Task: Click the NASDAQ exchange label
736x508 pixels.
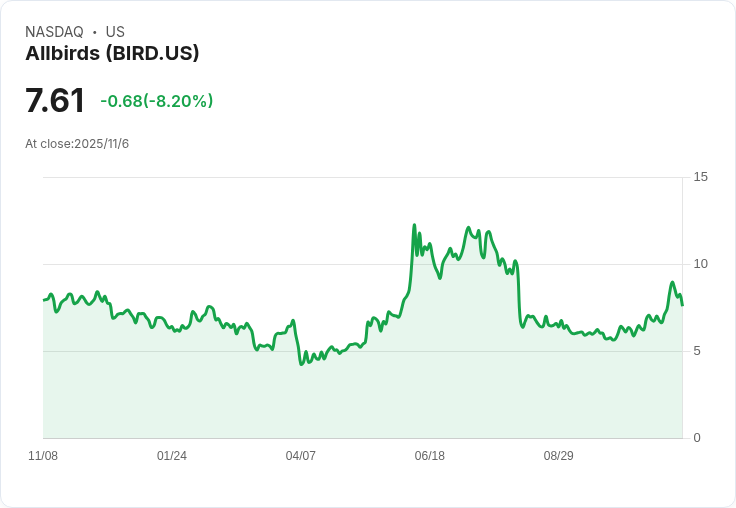Action: (54, 32)
